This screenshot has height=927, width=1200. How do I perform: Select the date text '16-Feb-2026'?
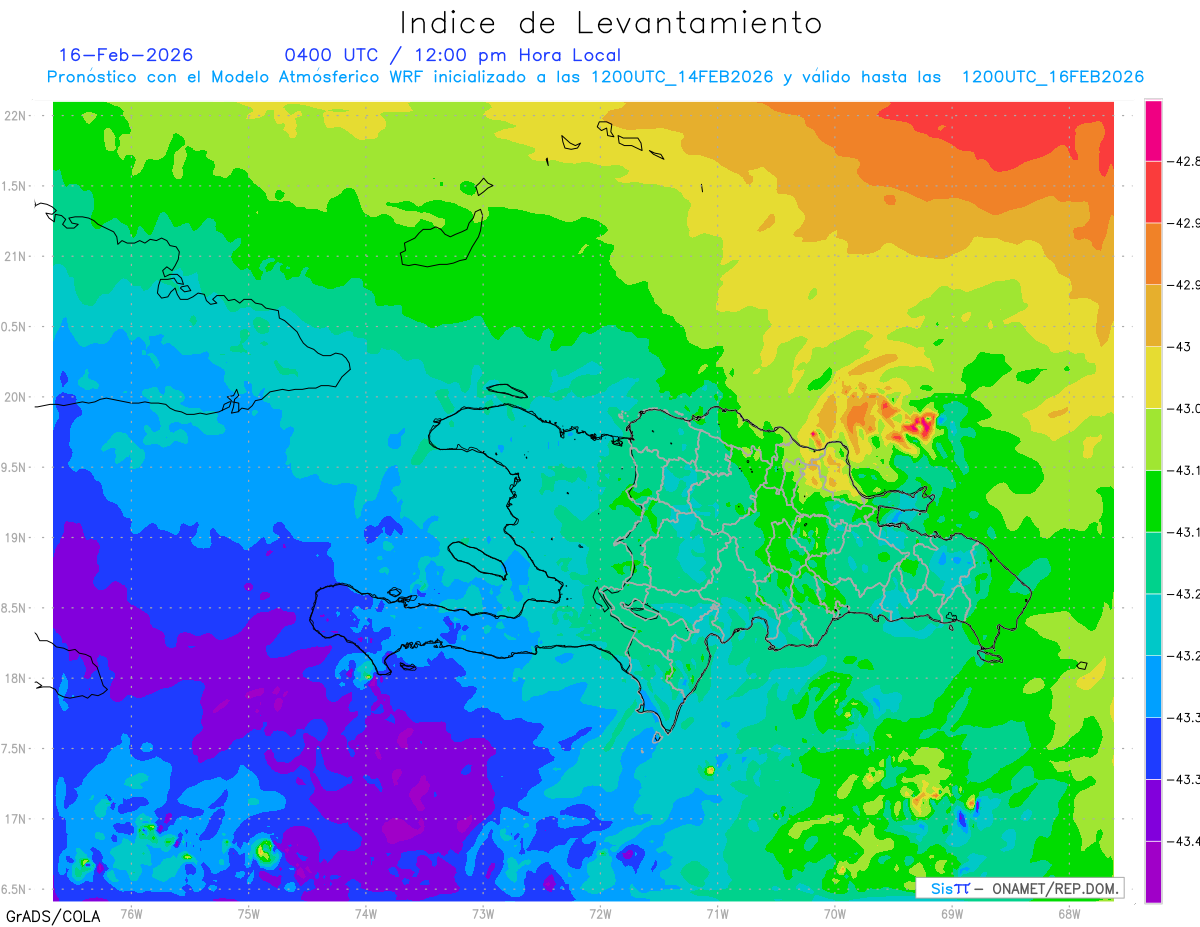(126, 55)
